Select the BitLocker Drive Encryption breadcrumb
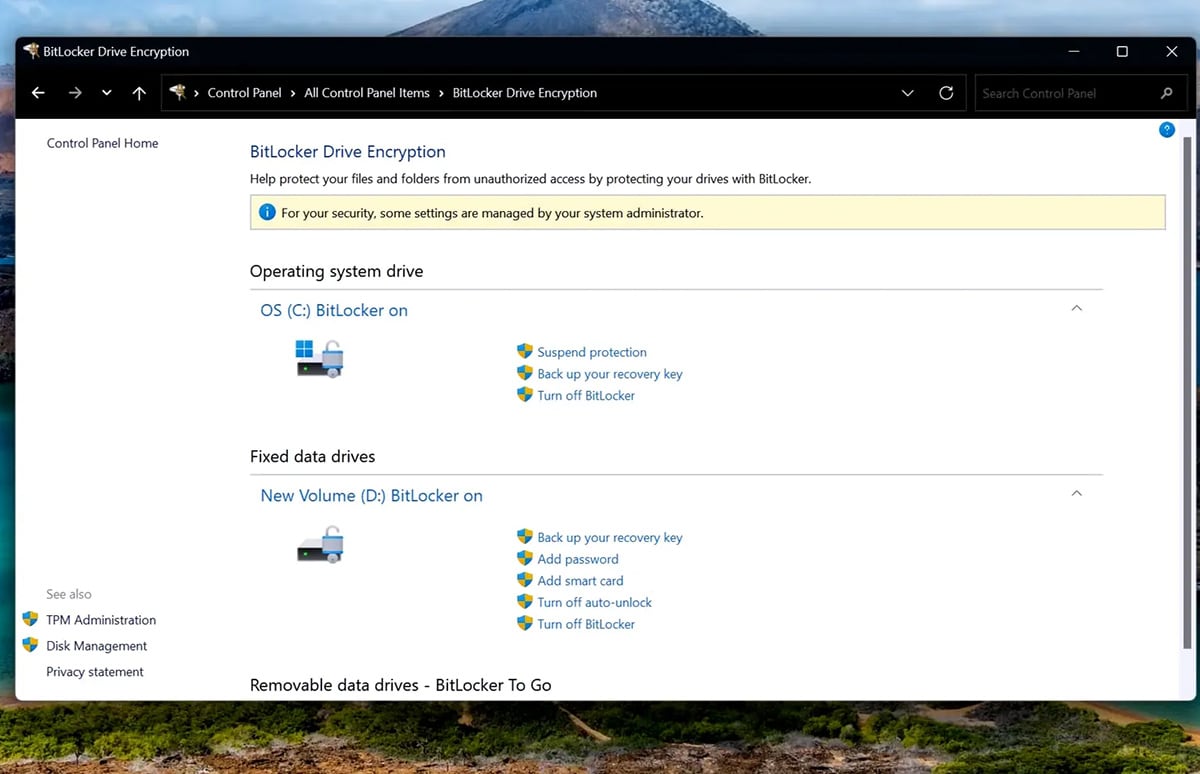This screenshot has height=774, width=1200. 525,93
